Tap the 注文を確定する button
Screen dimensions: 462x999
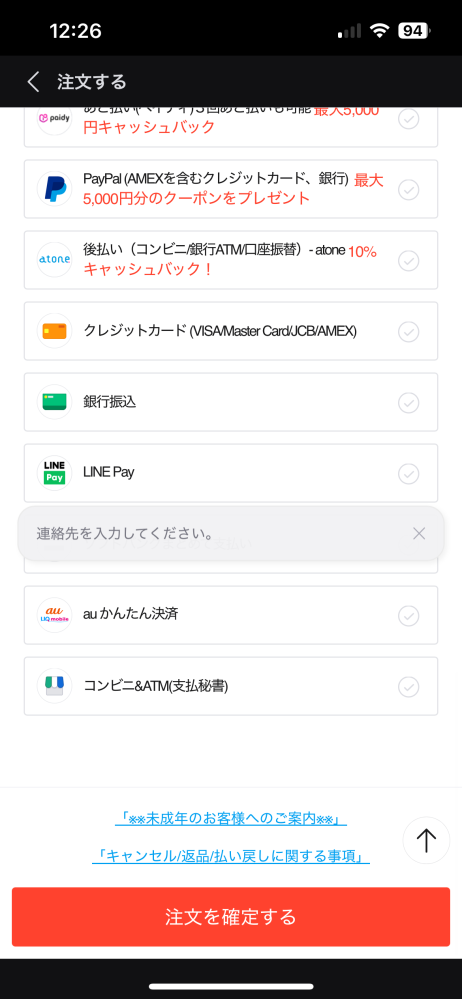point(231,917)
